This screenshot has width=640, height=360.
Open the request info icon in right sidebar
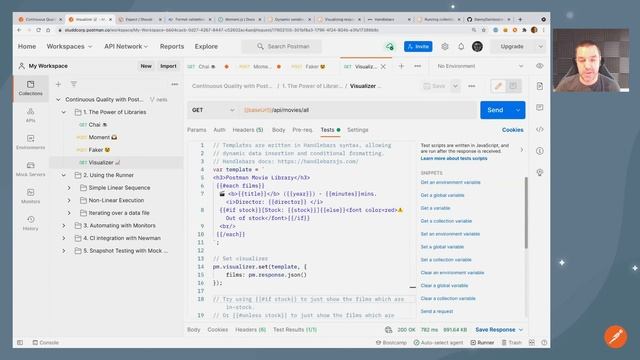[x=540, y=151]
